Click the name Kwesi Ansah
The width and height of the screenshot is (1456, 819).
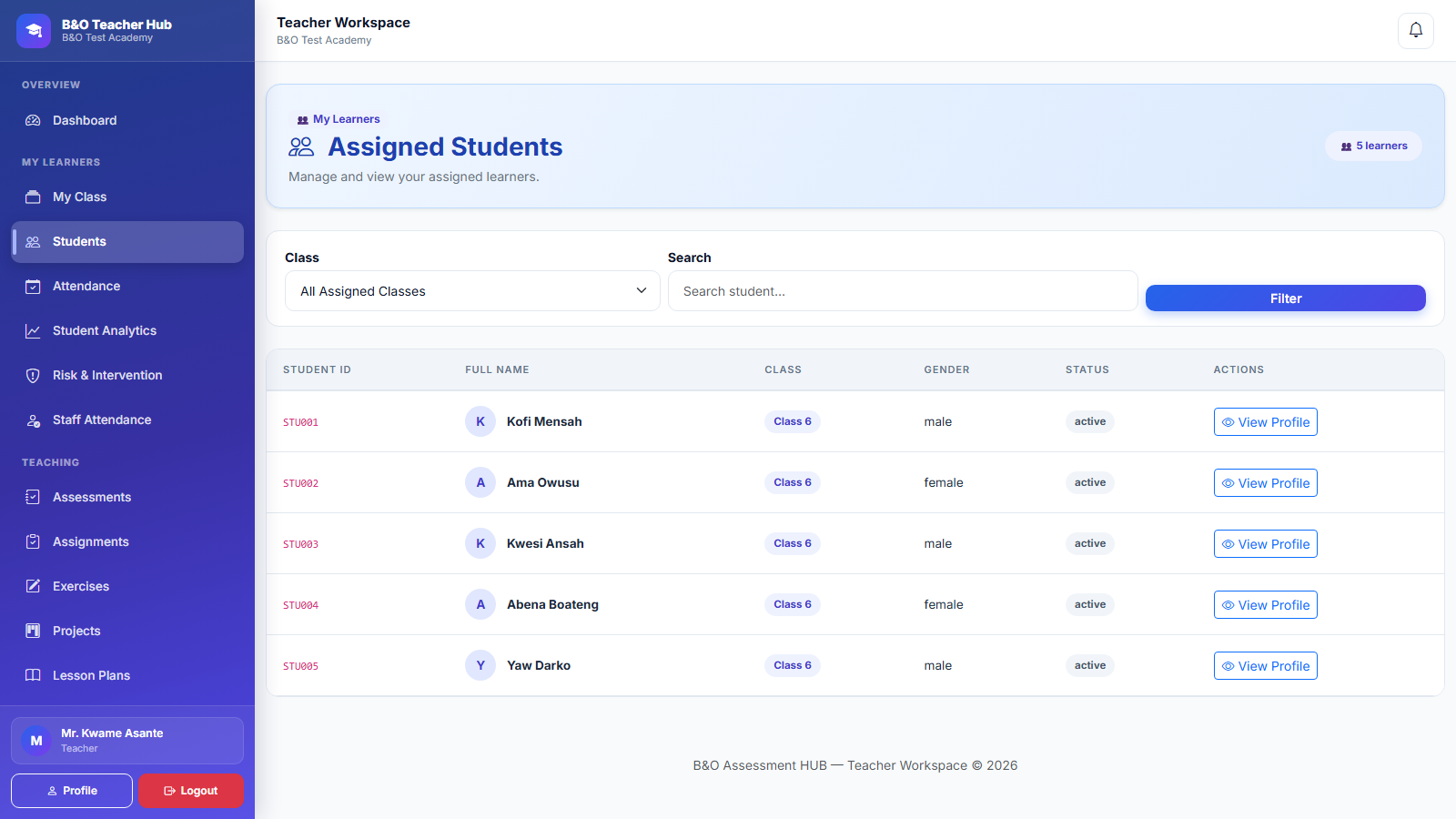(545, 543)
